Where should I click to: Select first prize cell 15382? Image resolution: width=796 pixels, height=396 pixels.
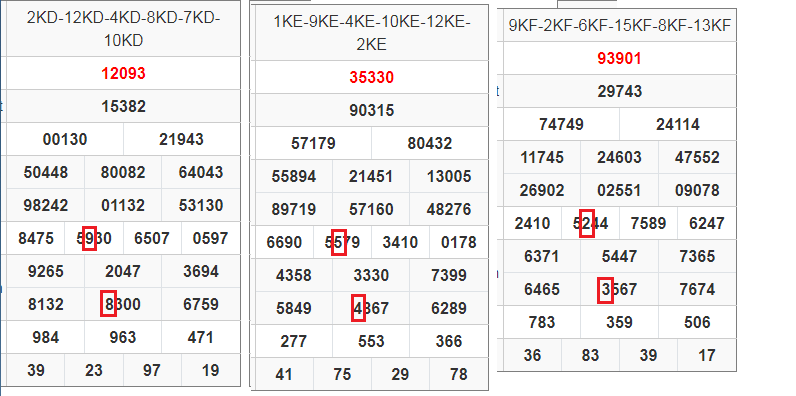(x=123, y=106)
